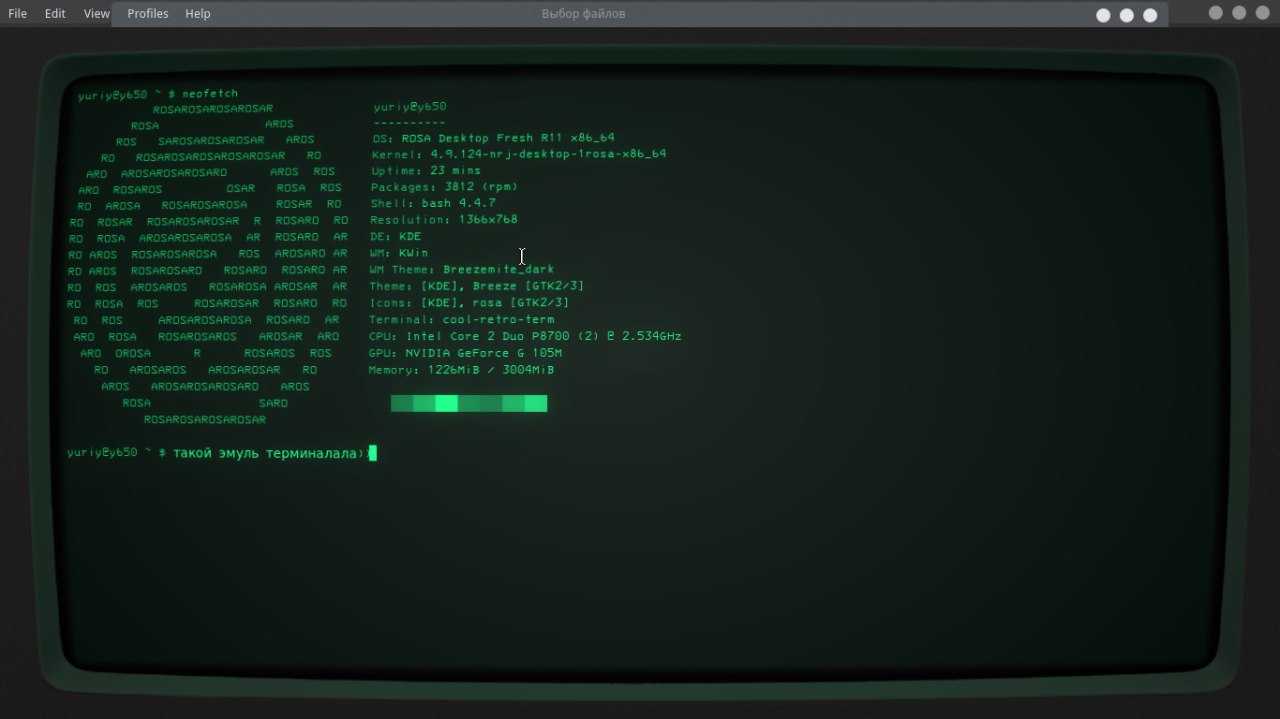The width and height of the screenshot is (1280, 719).
Task: Click the 'GPU: NVIDIA GeForce G 105M' line
Action: point(466,354)
